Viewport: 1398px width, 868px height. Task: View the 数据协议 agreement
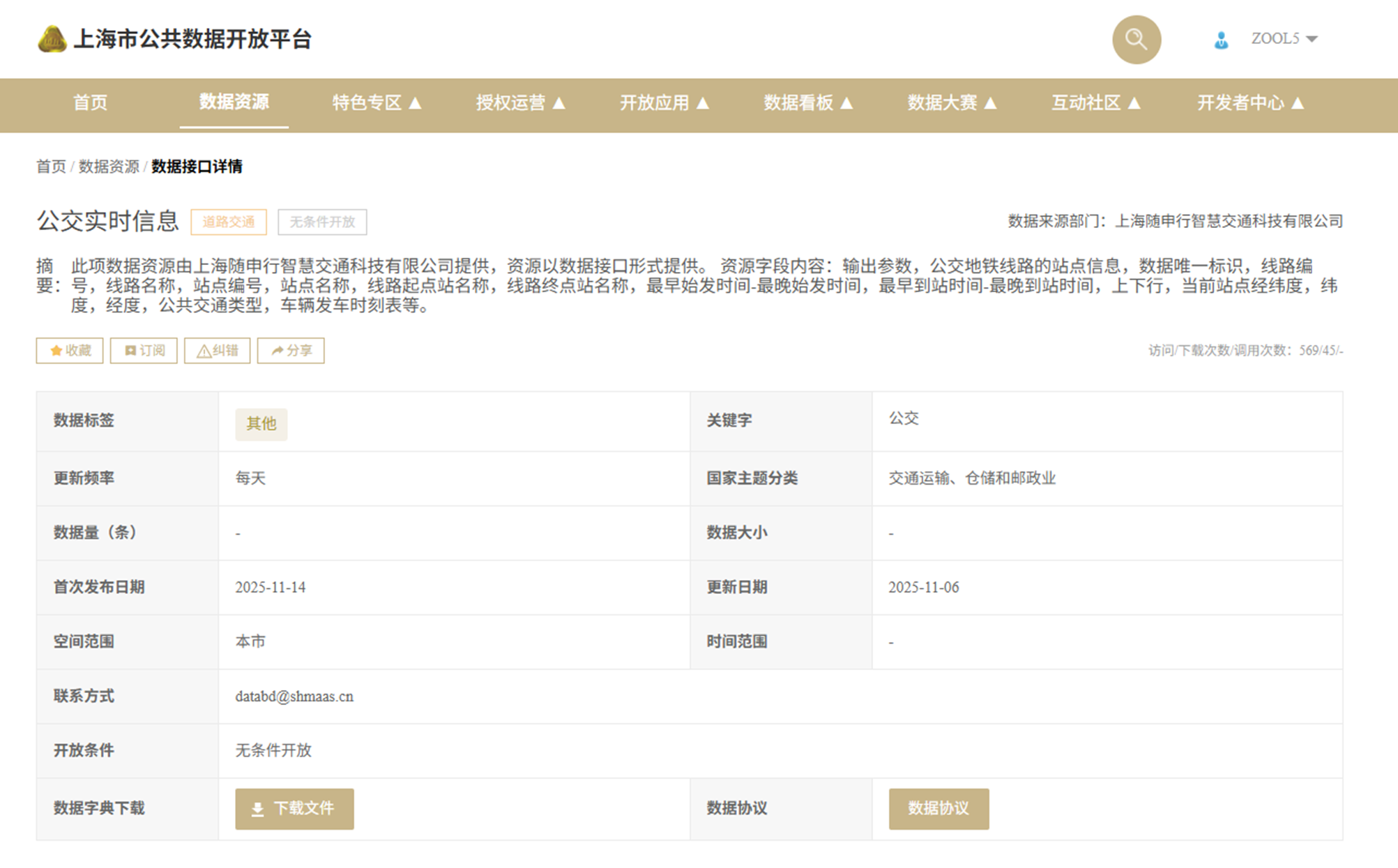(939, 809)
